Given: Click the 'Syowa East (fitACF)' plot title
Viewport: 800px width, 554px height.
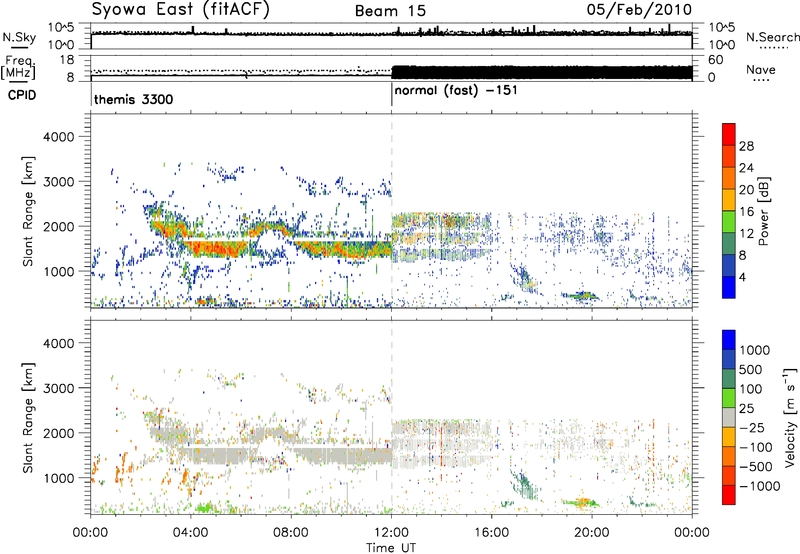Looking at the screenshot, I should (x=180, y=10).
